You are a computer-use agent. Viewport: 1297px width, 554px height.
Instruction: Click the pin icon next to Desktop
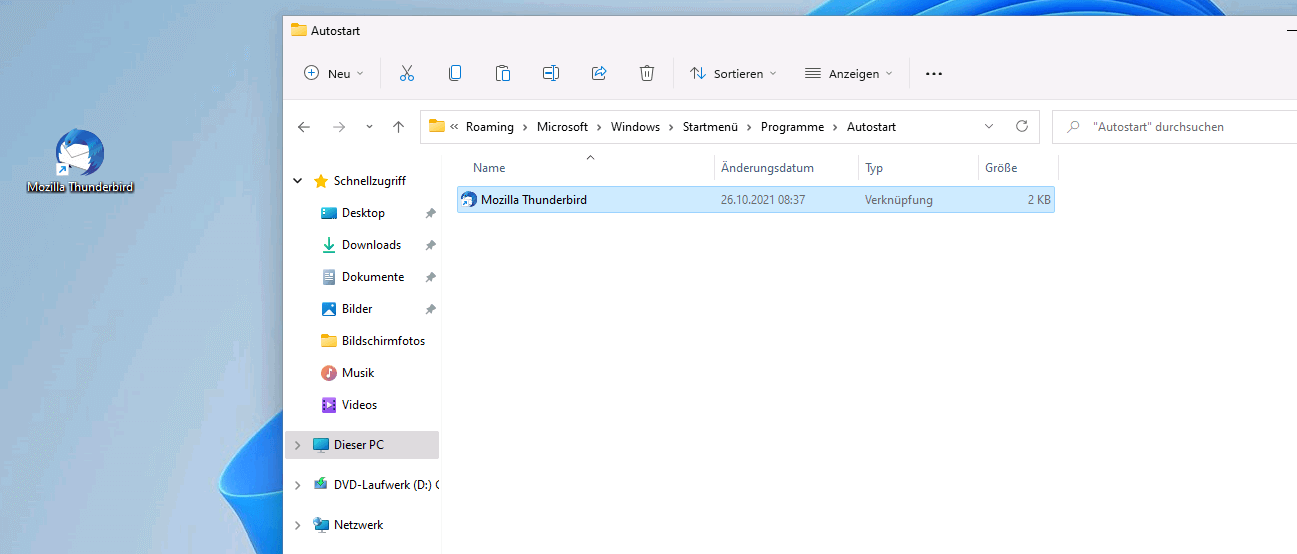coord(430,213)
